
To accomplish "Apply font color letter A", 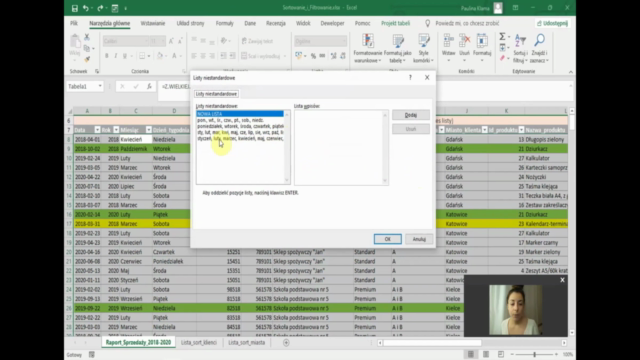I will [174, 56].
